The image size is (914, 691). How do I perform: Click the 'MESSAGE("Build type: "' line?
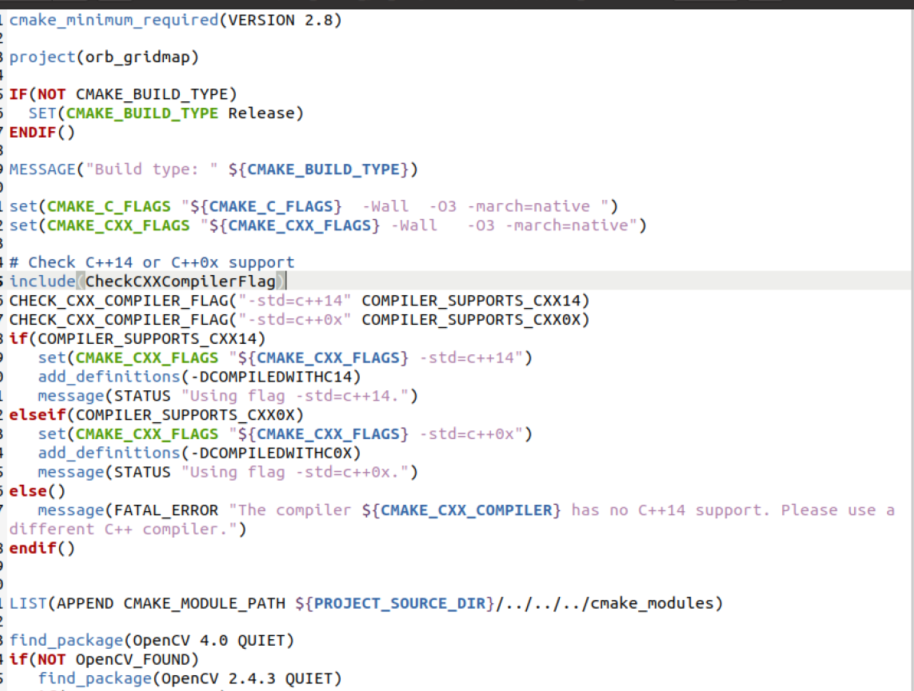pyautogui.click(x=214, y=170)
